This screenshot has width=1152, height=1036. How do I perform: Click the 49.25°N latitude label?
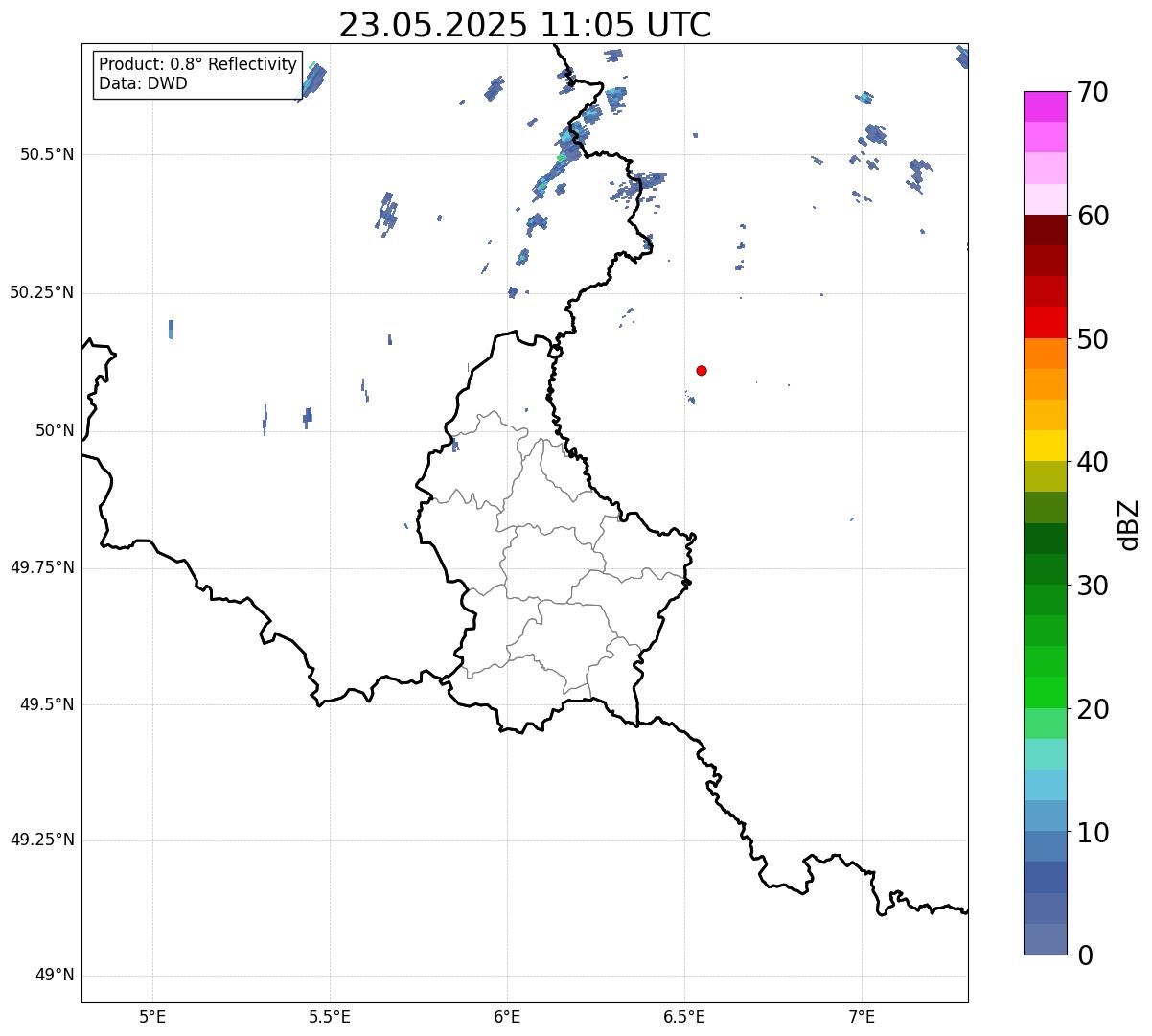41,840
